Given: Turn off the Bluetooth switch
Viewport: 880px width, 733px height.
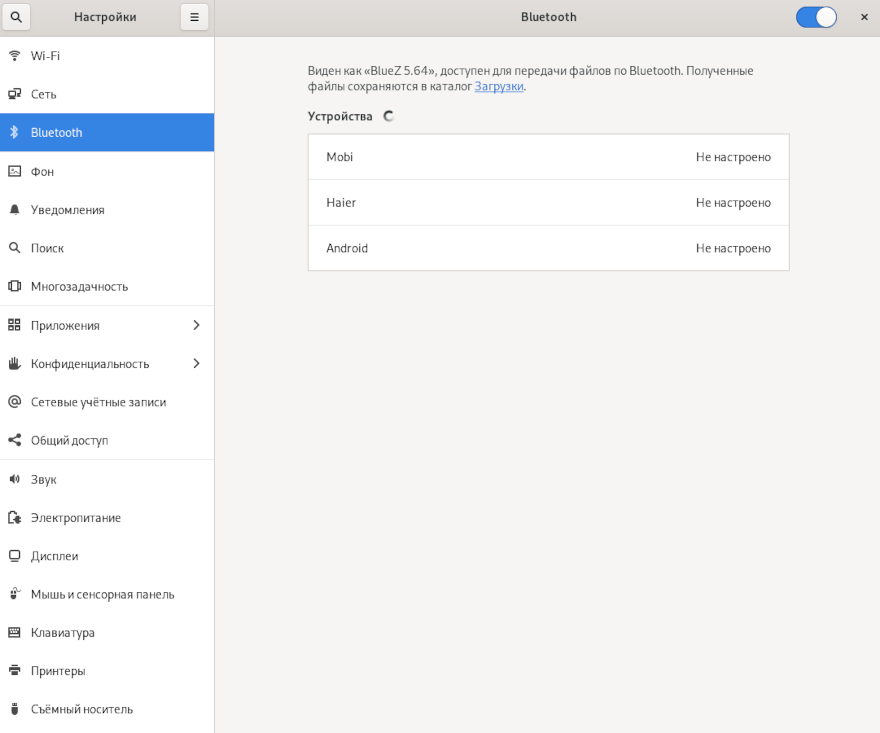Looking at the screenshot, I should click(x=816, y=17).
